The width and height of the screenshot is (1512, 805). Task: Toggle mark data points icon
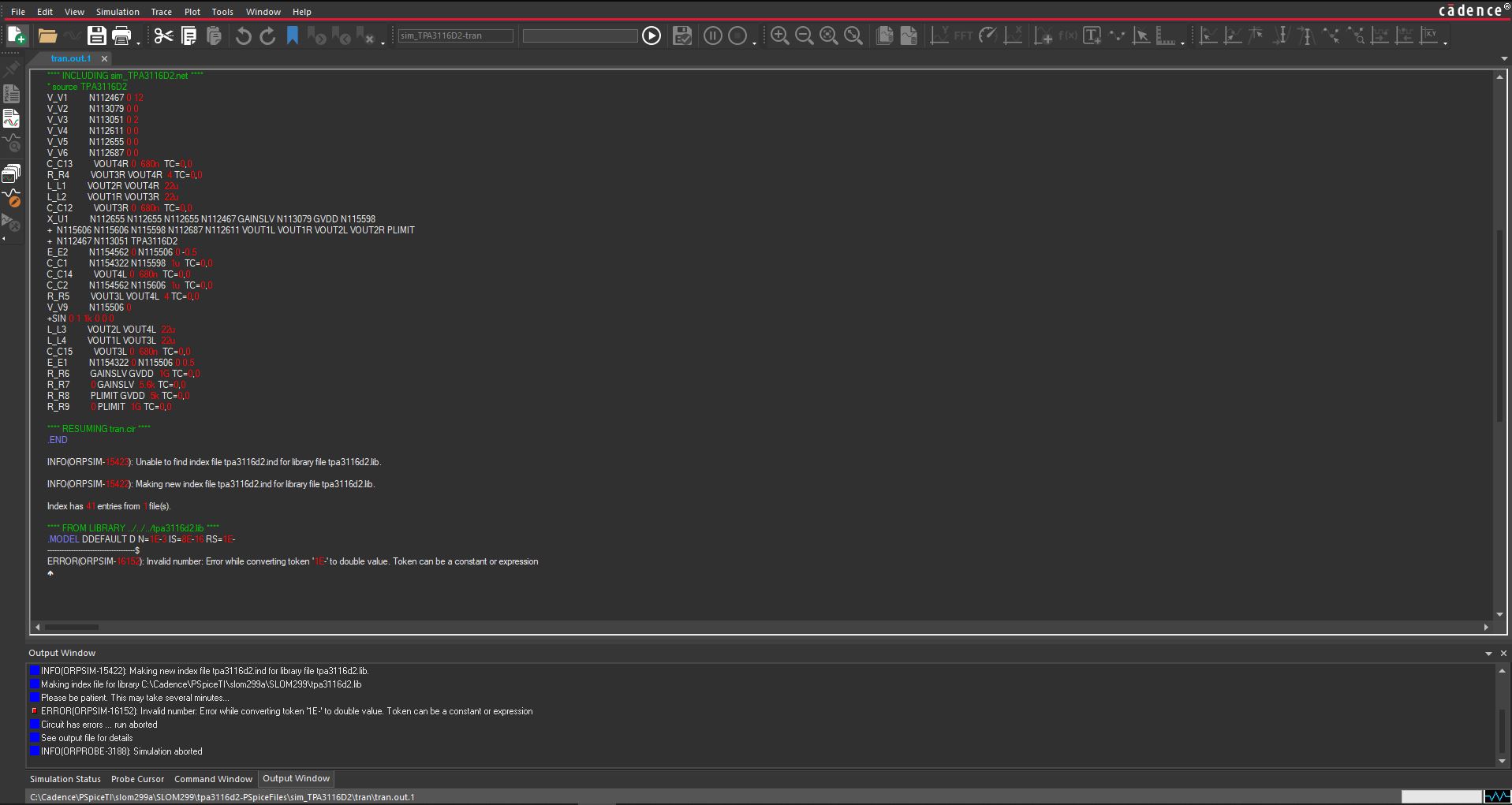[x=1116, y=35]
